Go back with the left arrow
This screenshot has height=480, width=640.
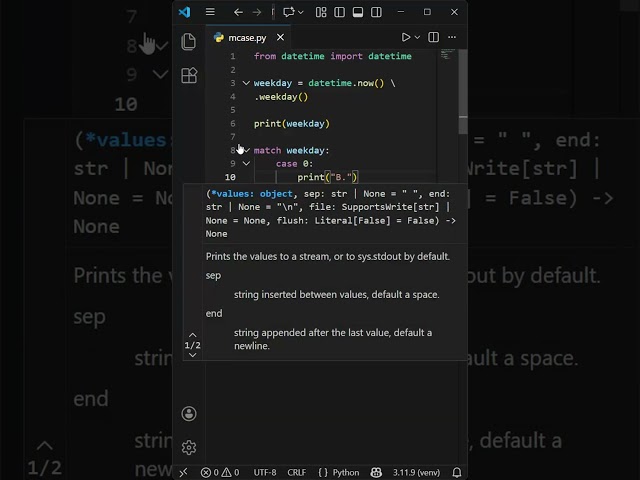pyautogui.click(x=238, y=12)
